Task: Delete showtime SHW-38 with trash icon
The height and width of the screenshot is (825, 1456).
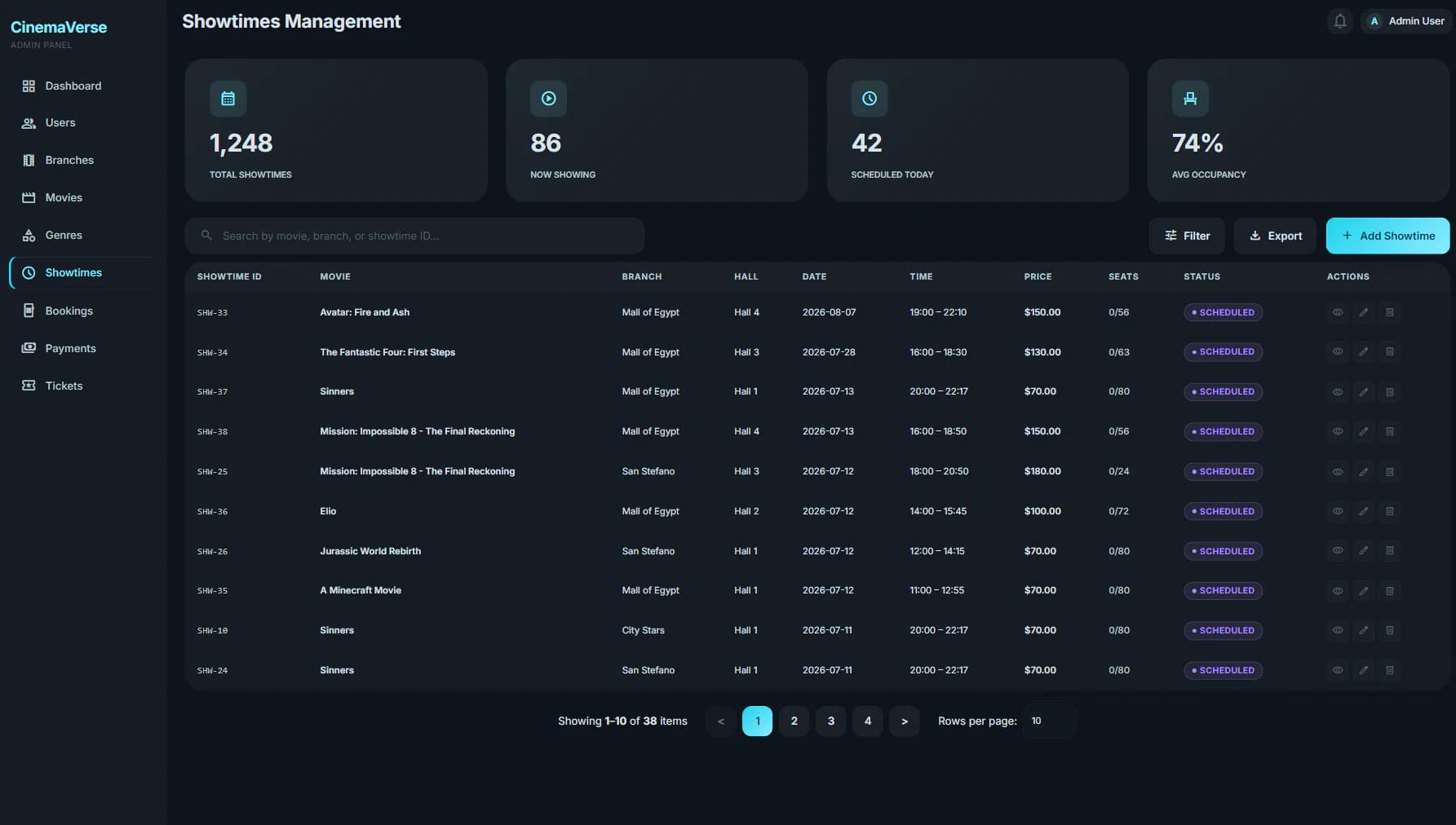Action: 1390,431
